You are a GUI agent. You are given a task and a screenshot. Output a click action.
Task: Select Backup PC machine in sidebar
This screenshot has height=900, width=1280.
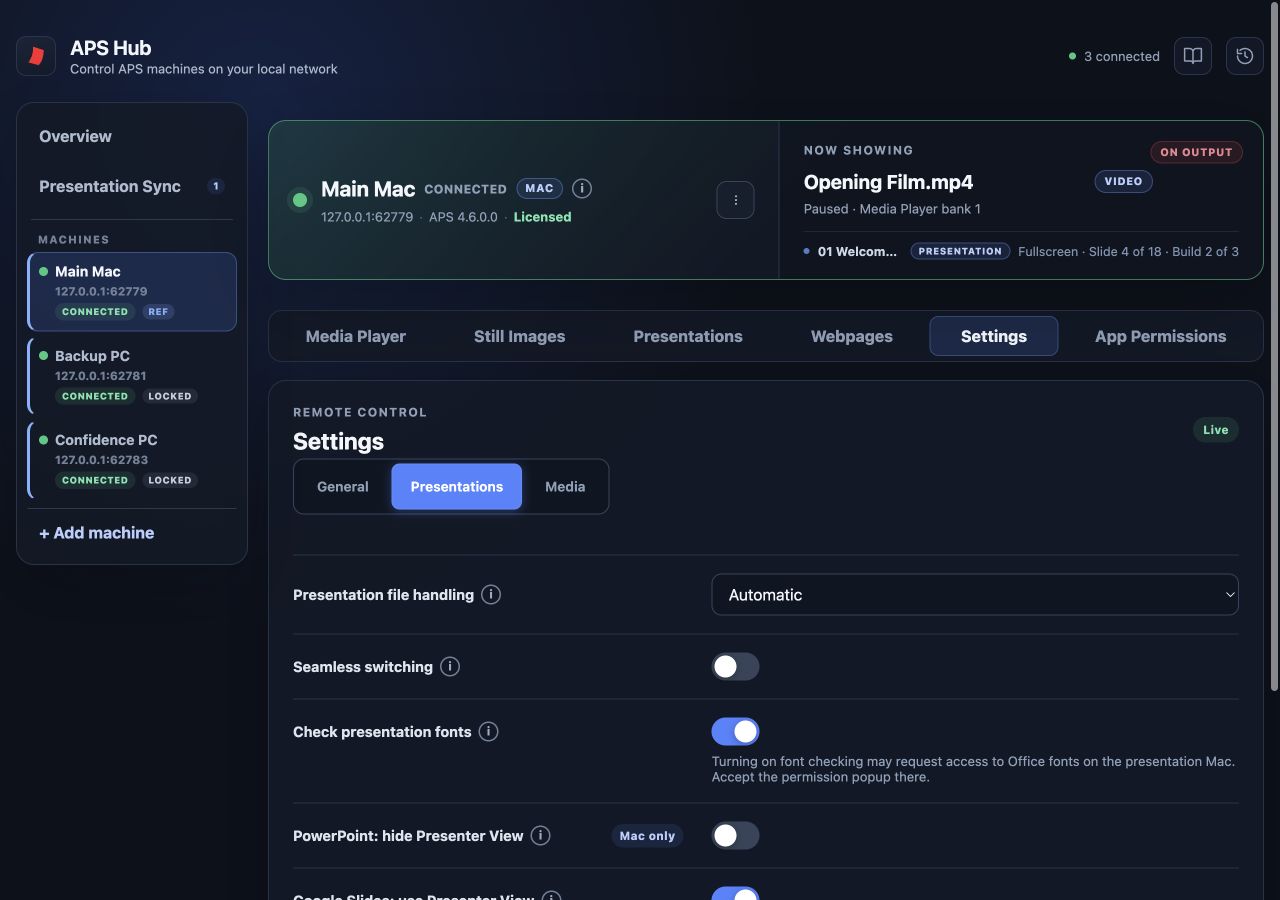tap(132, 375)
